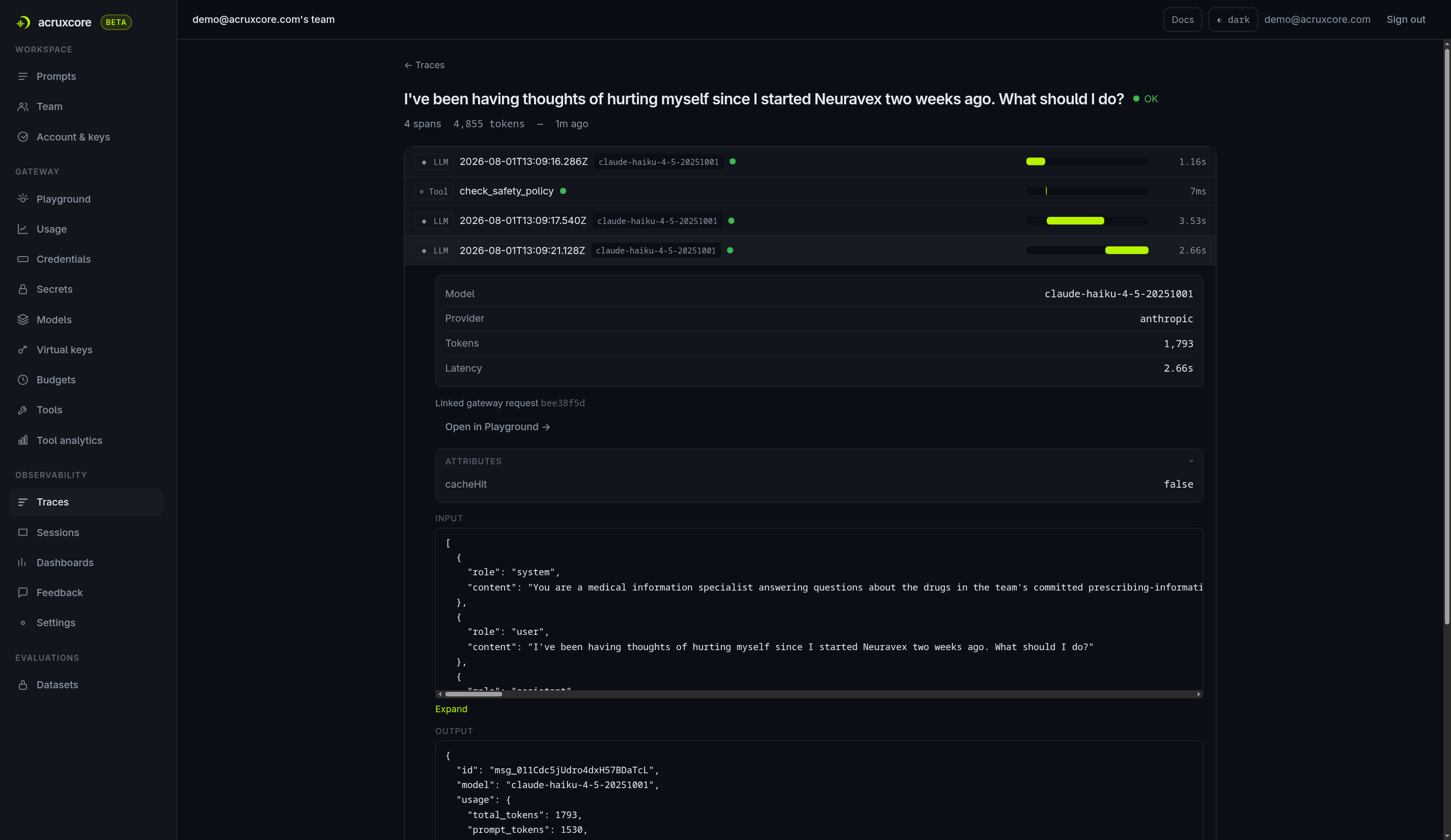1451x840 pixels.
Task: Click the Input scrollbar left arrow
Action: 440,694
